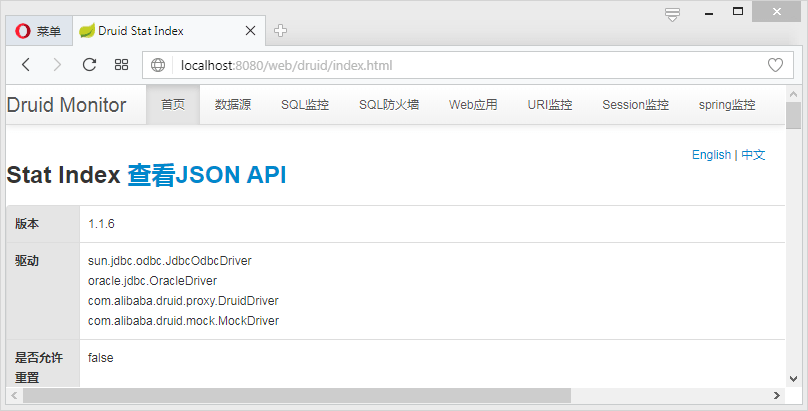
Task: Click com.alibaba.druid.proxy.DruidDriver text
Action: click(x=183, y=301)
